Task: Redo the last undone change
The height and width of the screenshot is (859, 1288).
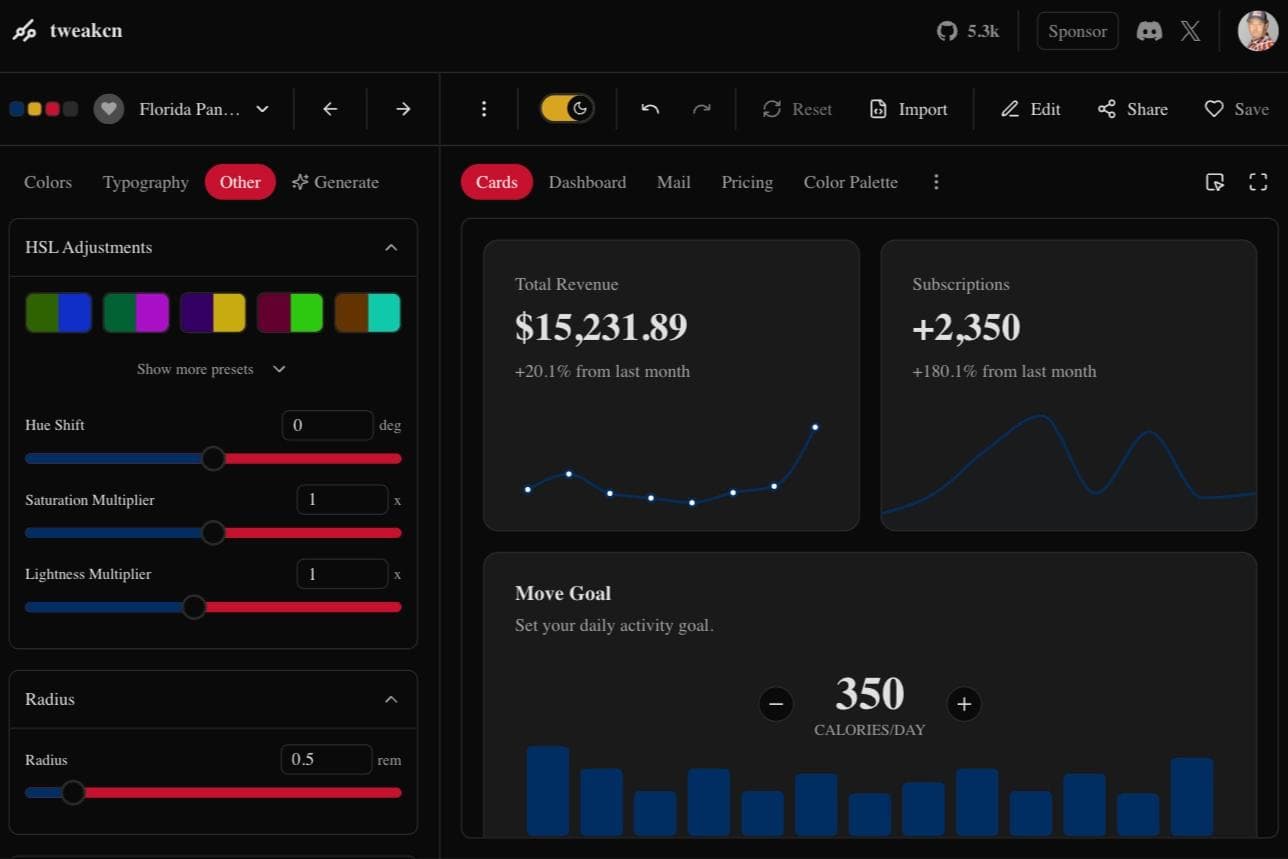Action: pos(702,109)
